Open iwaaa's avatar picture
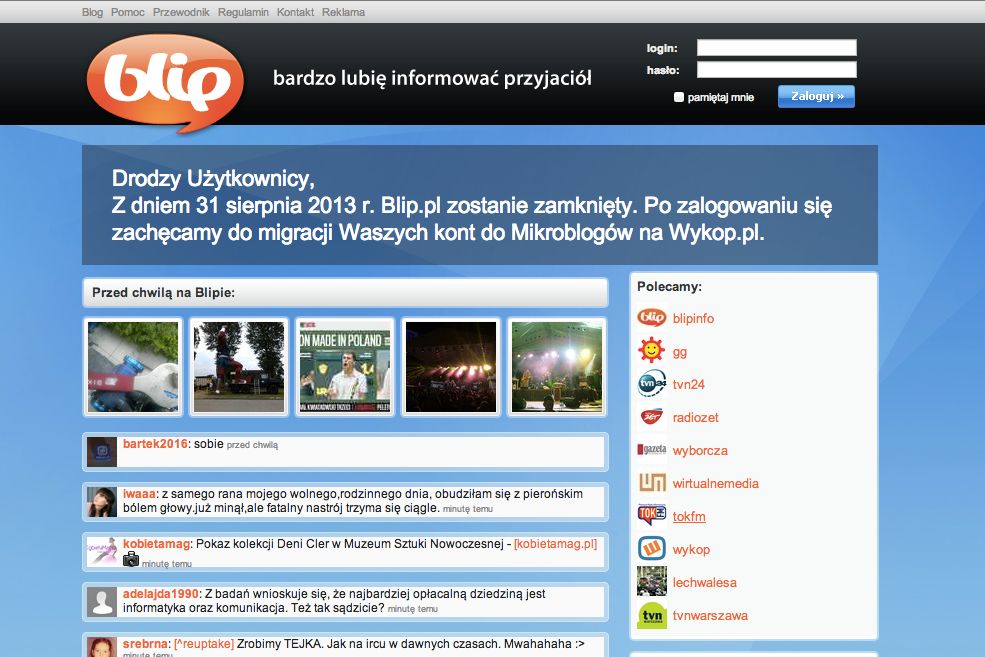985x657 pixels. (102, 502)
